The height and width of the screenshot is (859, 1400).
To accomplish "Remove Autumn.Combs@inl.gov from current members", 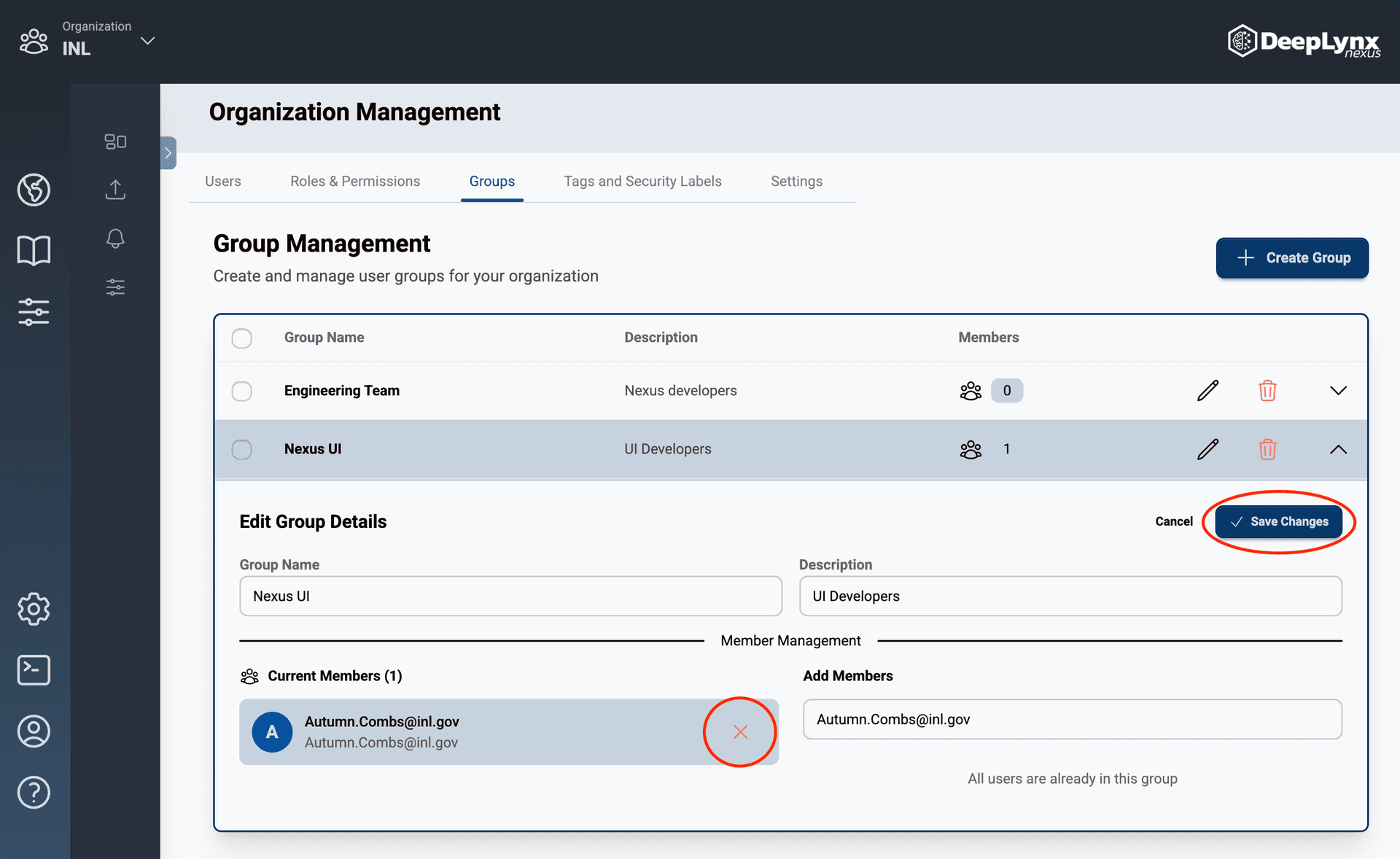I will point(739,731).
